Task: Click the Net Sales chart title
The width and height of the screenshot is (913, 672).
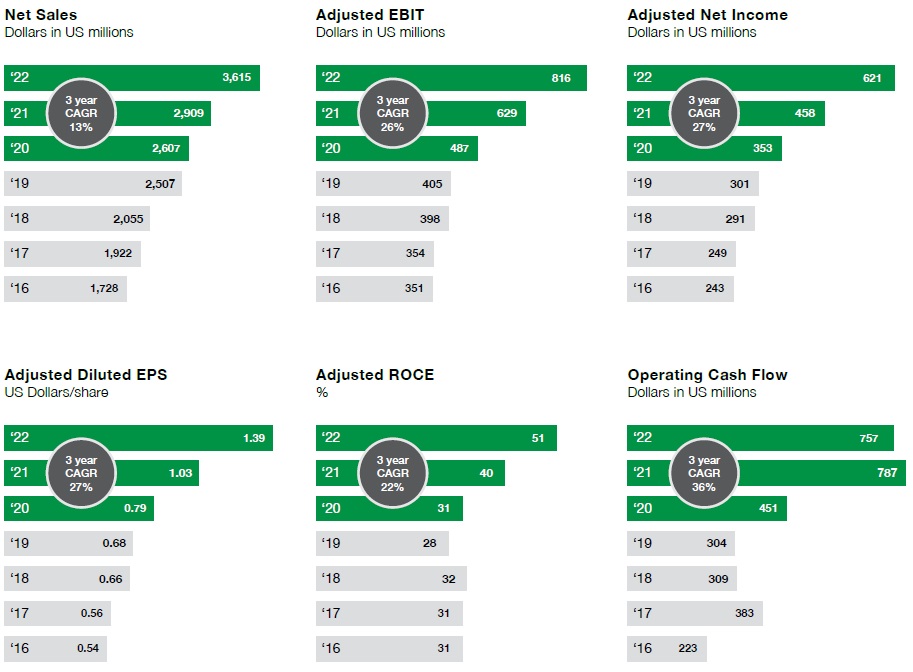Action: 41,15
